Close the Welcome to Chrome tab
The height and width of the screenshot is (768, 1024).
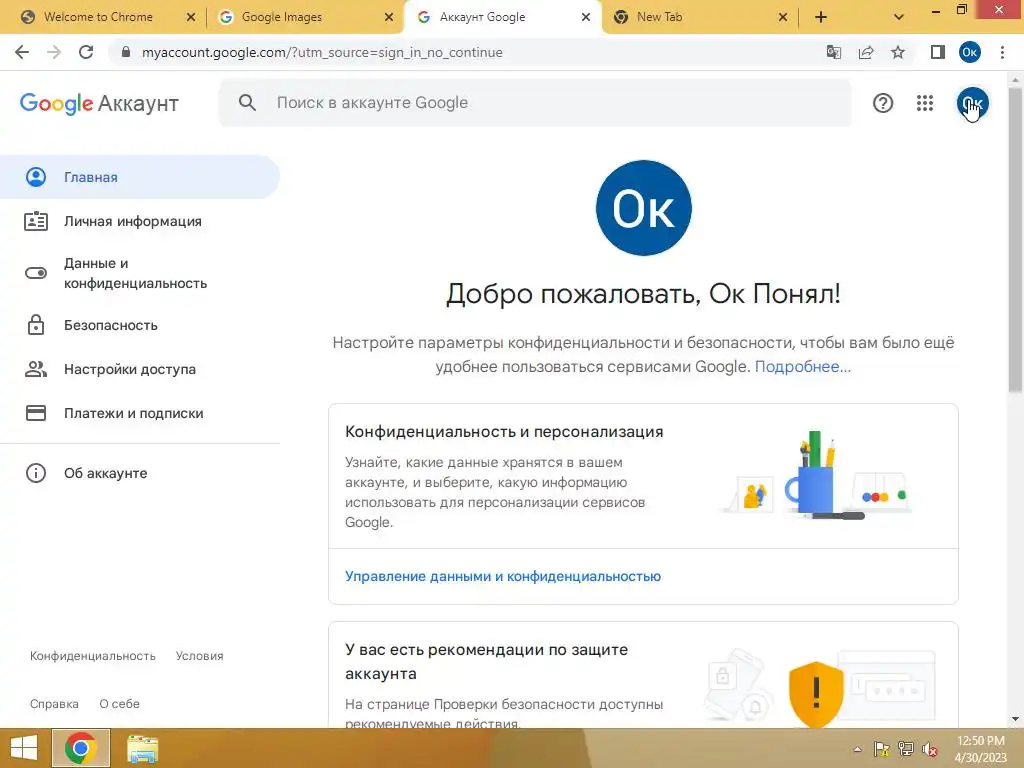point(191,17)
